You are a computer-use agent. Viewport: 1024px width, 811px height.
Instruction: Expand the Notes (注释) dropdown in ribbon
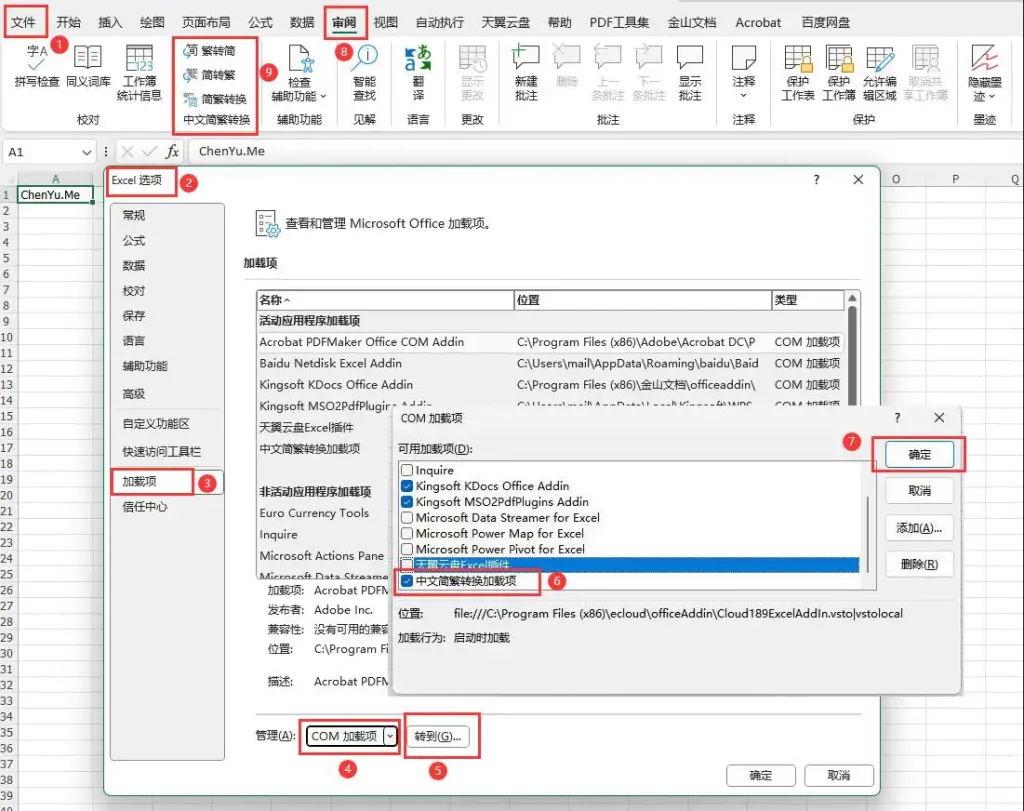[x=743, y=96]
